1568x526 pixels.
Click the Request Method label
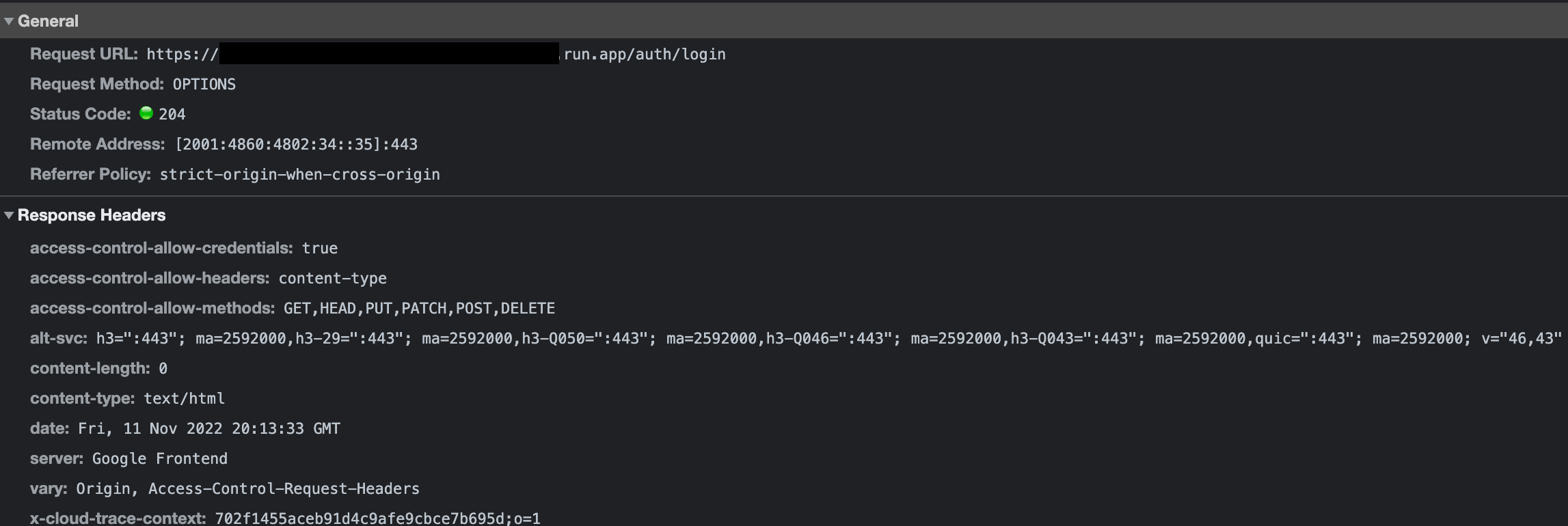click(97, 84)
